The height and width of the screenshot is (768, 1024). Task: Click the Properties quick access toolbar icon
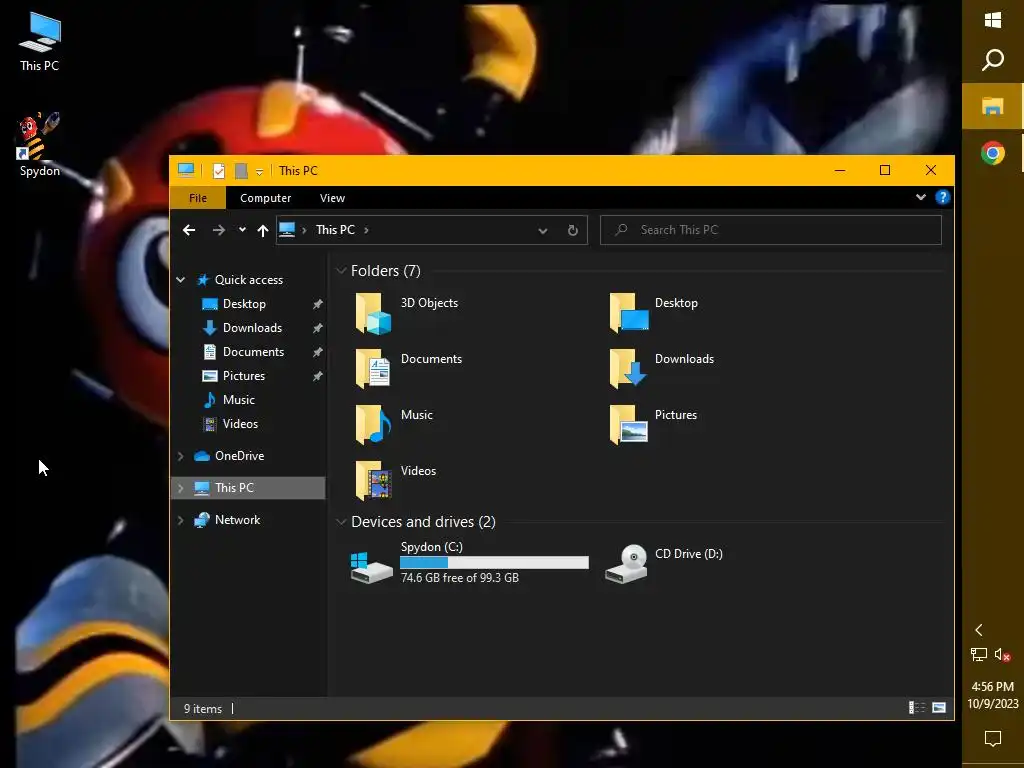tap(219, 171)
